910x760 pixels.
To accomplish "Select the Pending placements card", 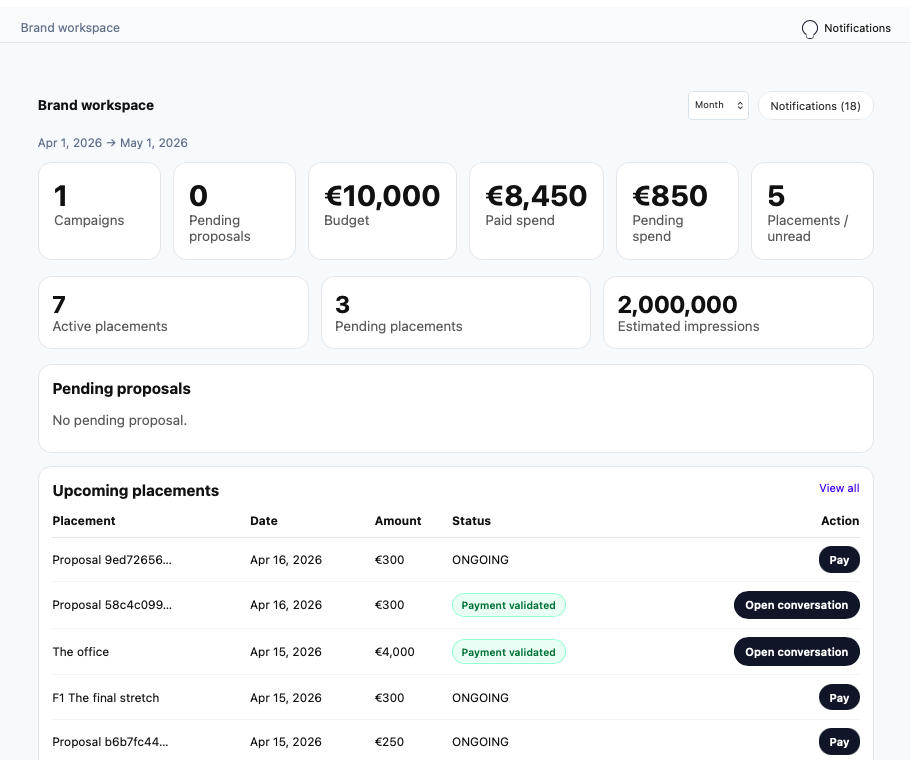I will pyautogui.click(x=455, y=313).
